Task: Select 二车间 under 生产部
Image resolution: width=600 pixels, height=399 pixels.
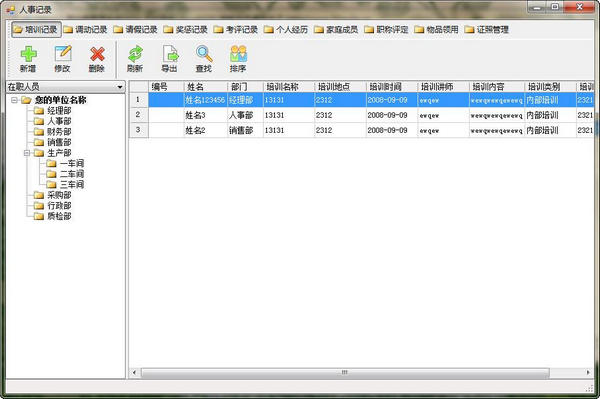Action: click(72, 174)
